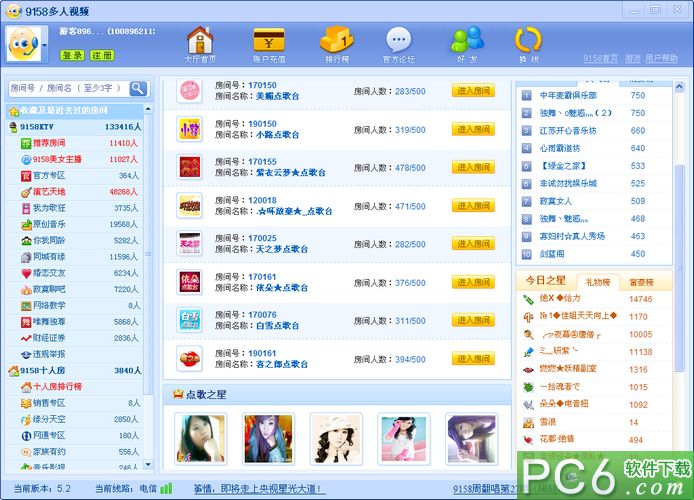Click scroll down arrow of room tree
The height and width of the screenshot is (500, 694).
coord(148,464)
